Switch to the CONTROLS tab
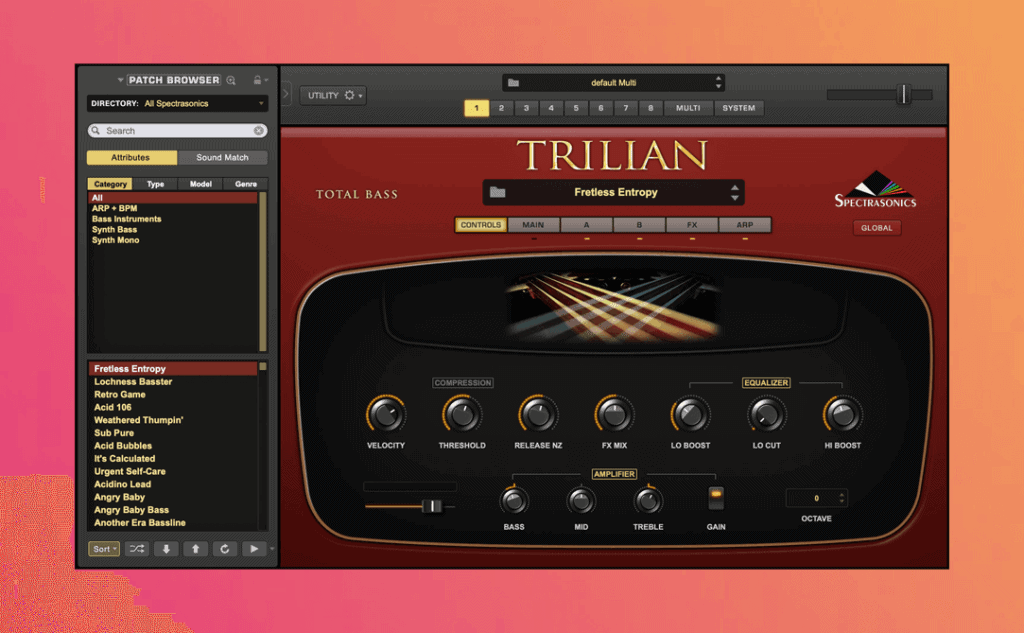This screenshot has height=633, width=1024. pyautogui.click(x=481, y=225)
